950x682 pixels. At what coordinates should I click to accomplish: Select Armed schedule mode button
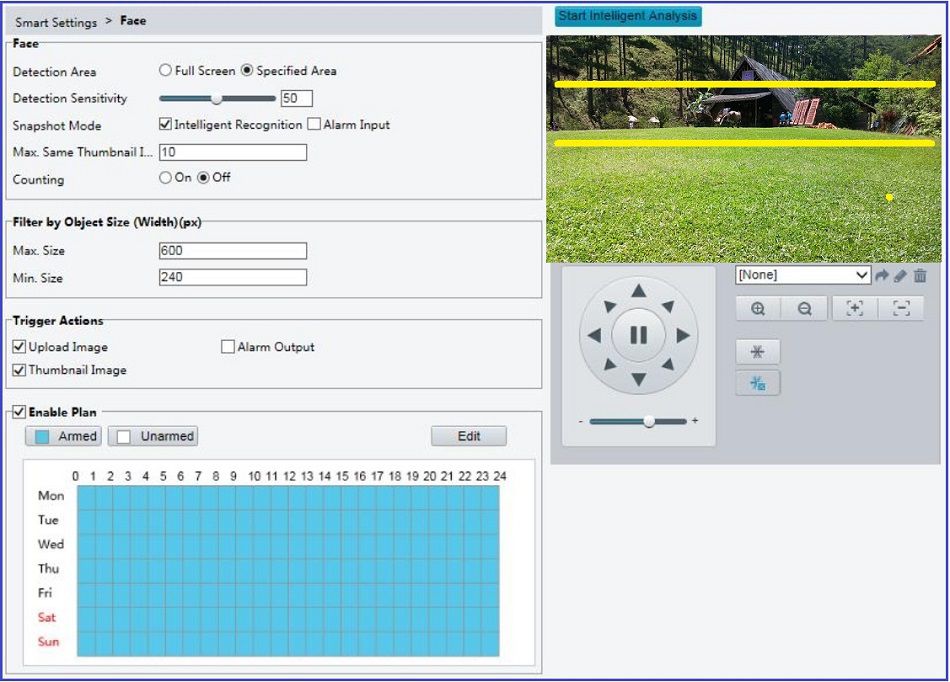click(x=64, y=436)
